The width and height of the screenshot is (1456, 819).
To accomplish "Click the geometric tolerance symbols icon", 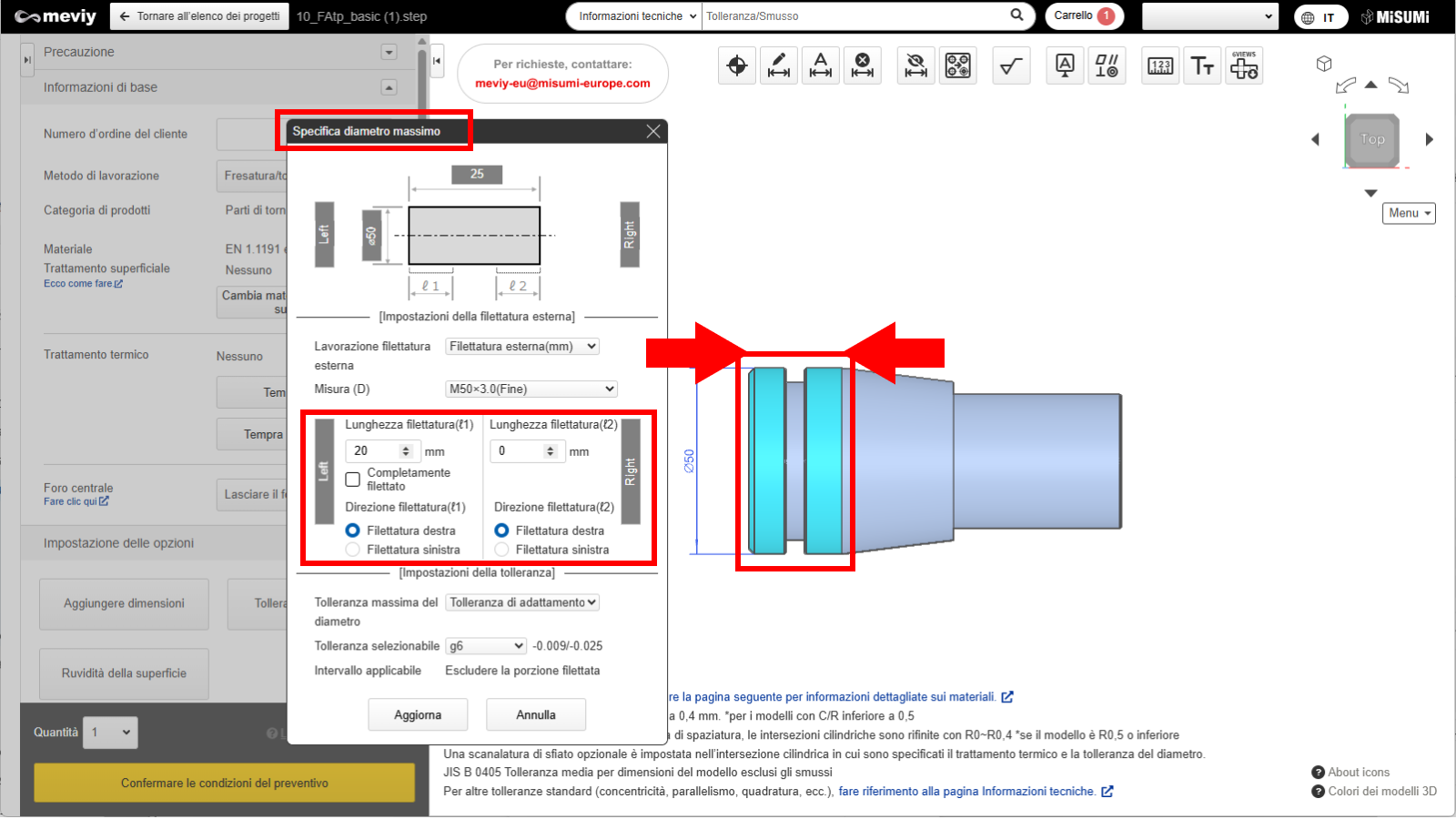I will [1107, 66].
